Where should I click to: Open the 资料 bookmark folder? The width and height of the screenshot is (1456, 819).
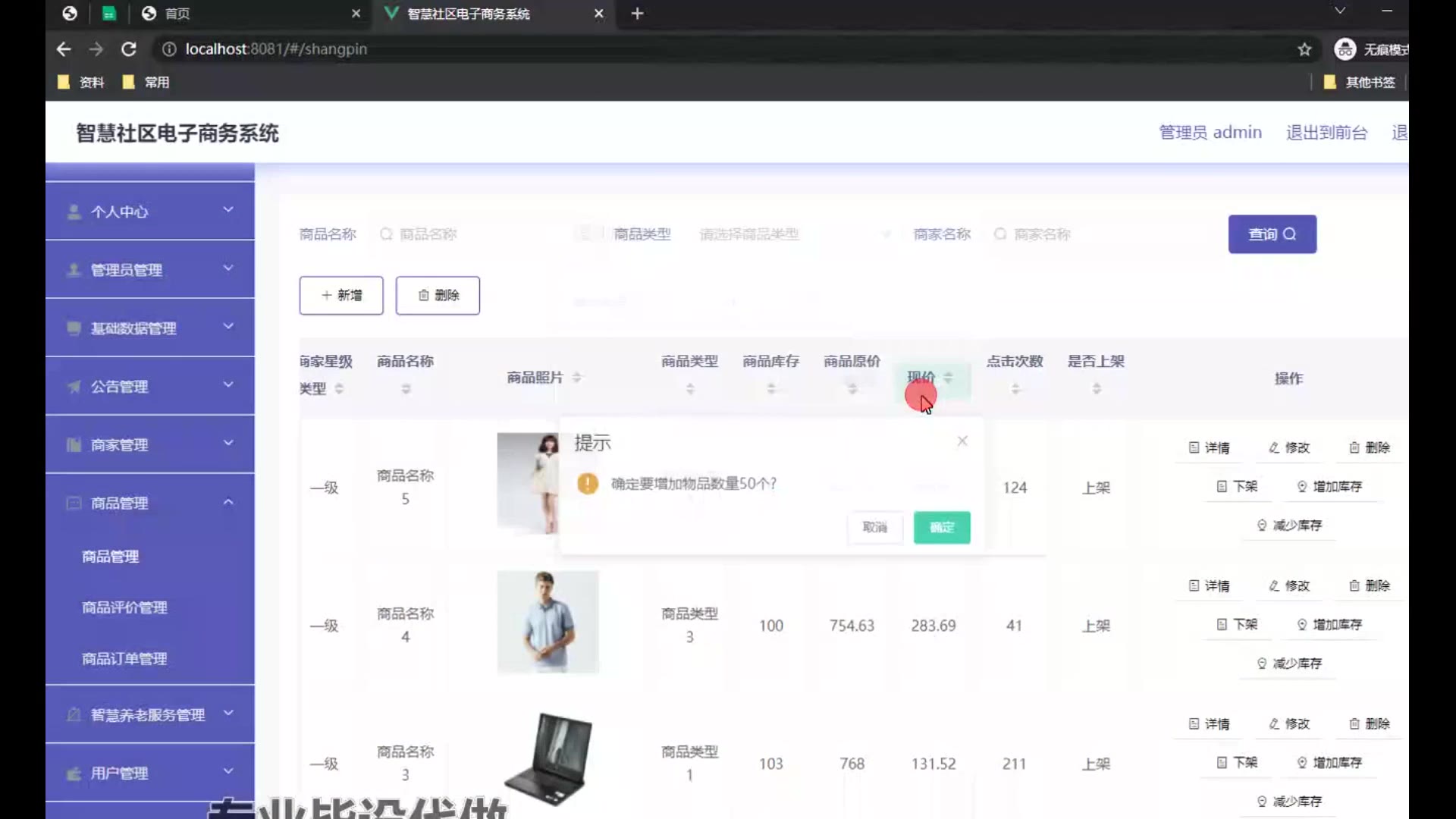pos(81,82)
